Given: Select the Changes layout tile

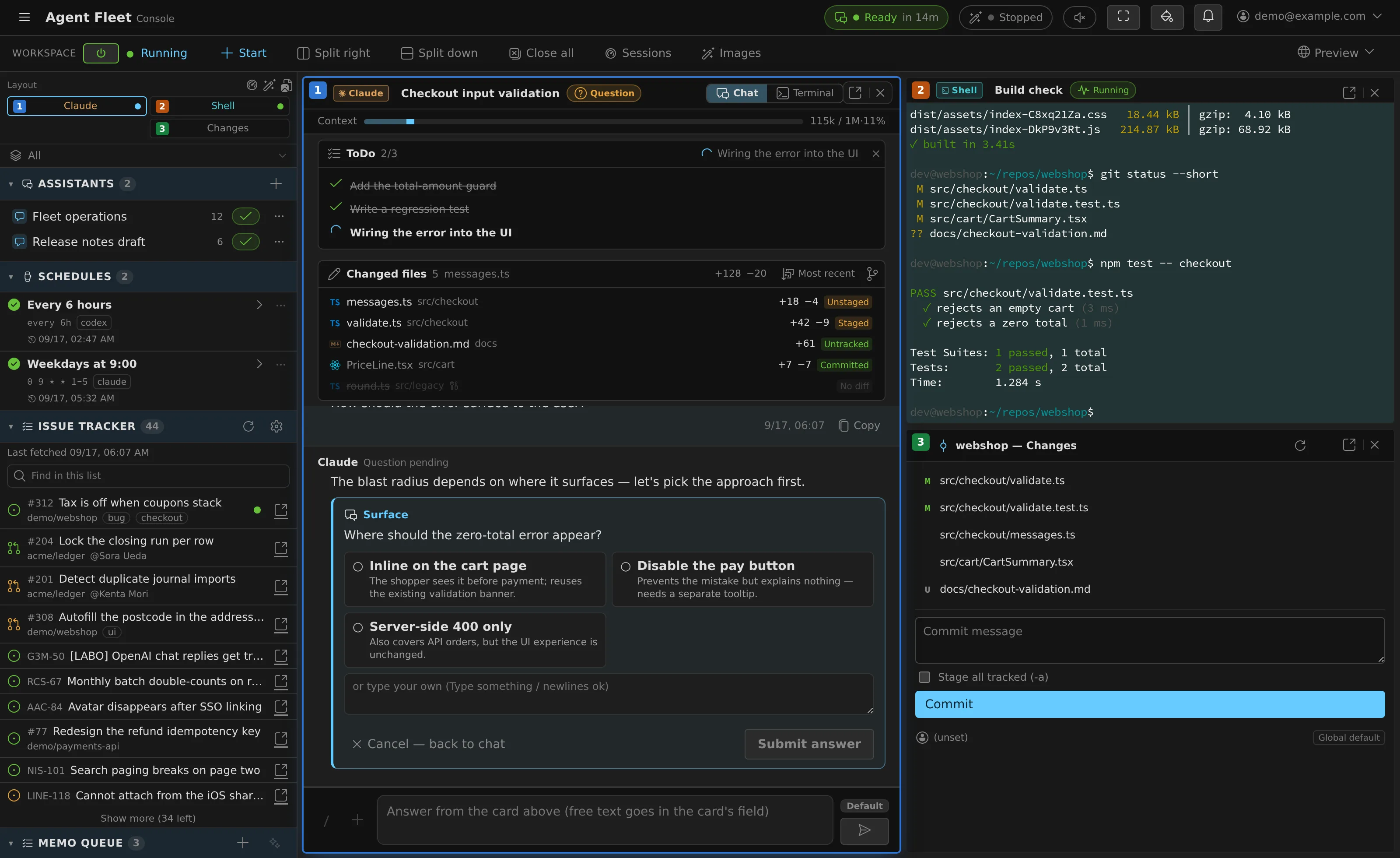Looking at the screenshot, I should click(x=219, y=128).
